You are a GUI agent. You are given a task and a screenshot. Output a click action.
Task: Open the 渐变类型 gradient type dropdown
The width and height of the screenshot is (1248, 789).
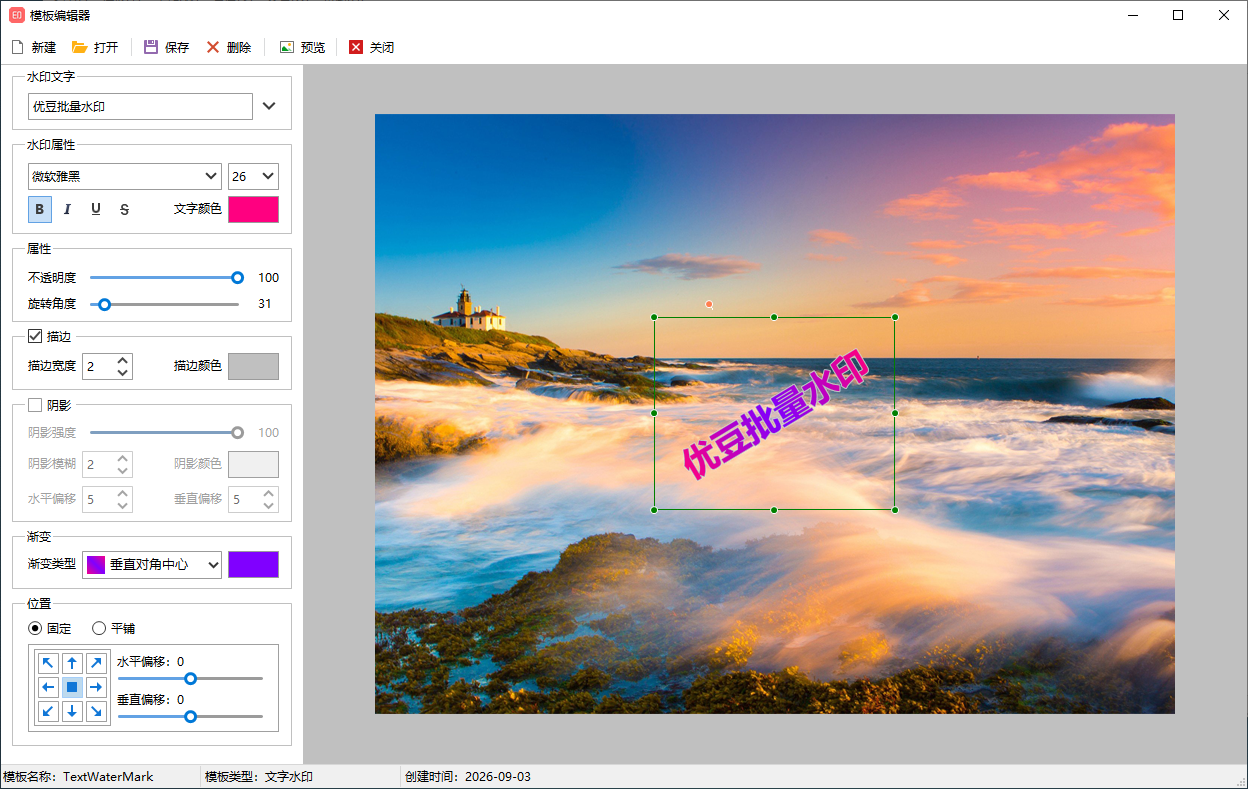click(x=152, y=564)
